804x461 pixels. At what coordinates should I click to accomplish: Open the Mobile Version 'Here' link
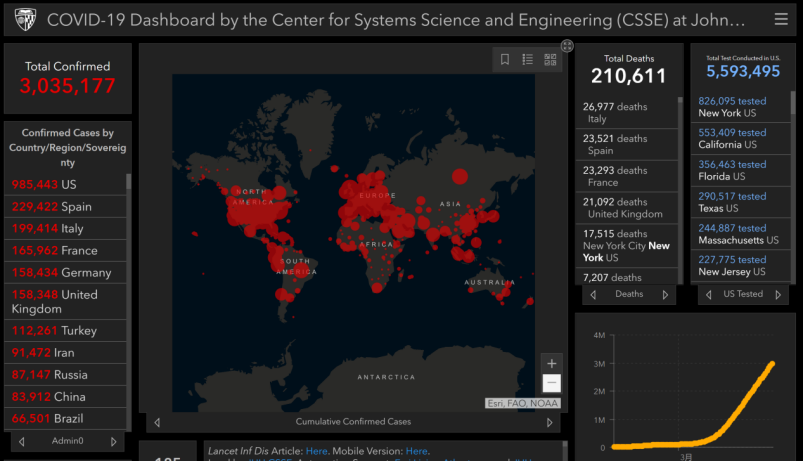pos(416,451)
